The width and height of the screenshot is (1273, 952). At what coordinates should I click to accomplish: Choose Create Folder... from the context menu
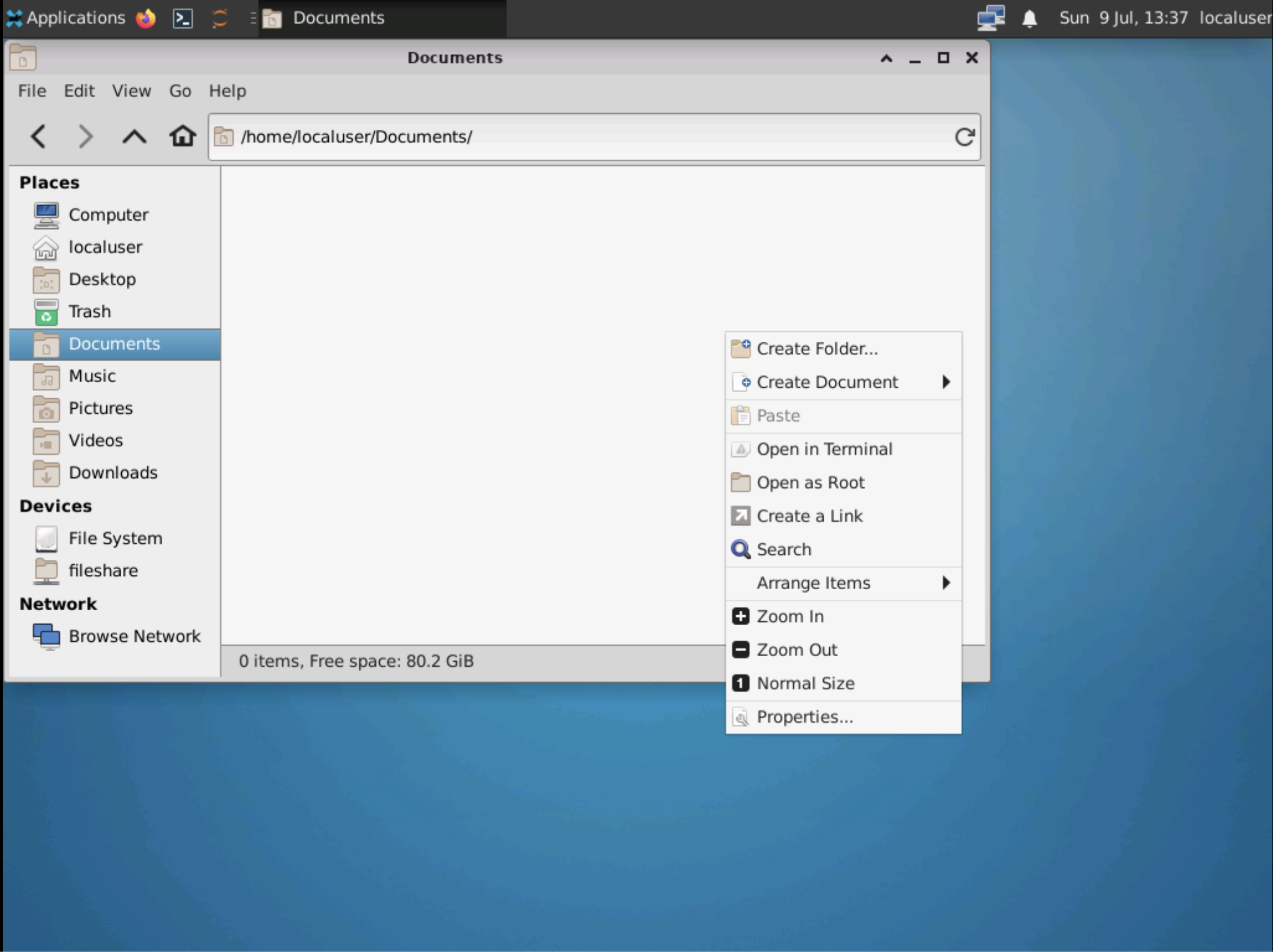click(843, 349)
